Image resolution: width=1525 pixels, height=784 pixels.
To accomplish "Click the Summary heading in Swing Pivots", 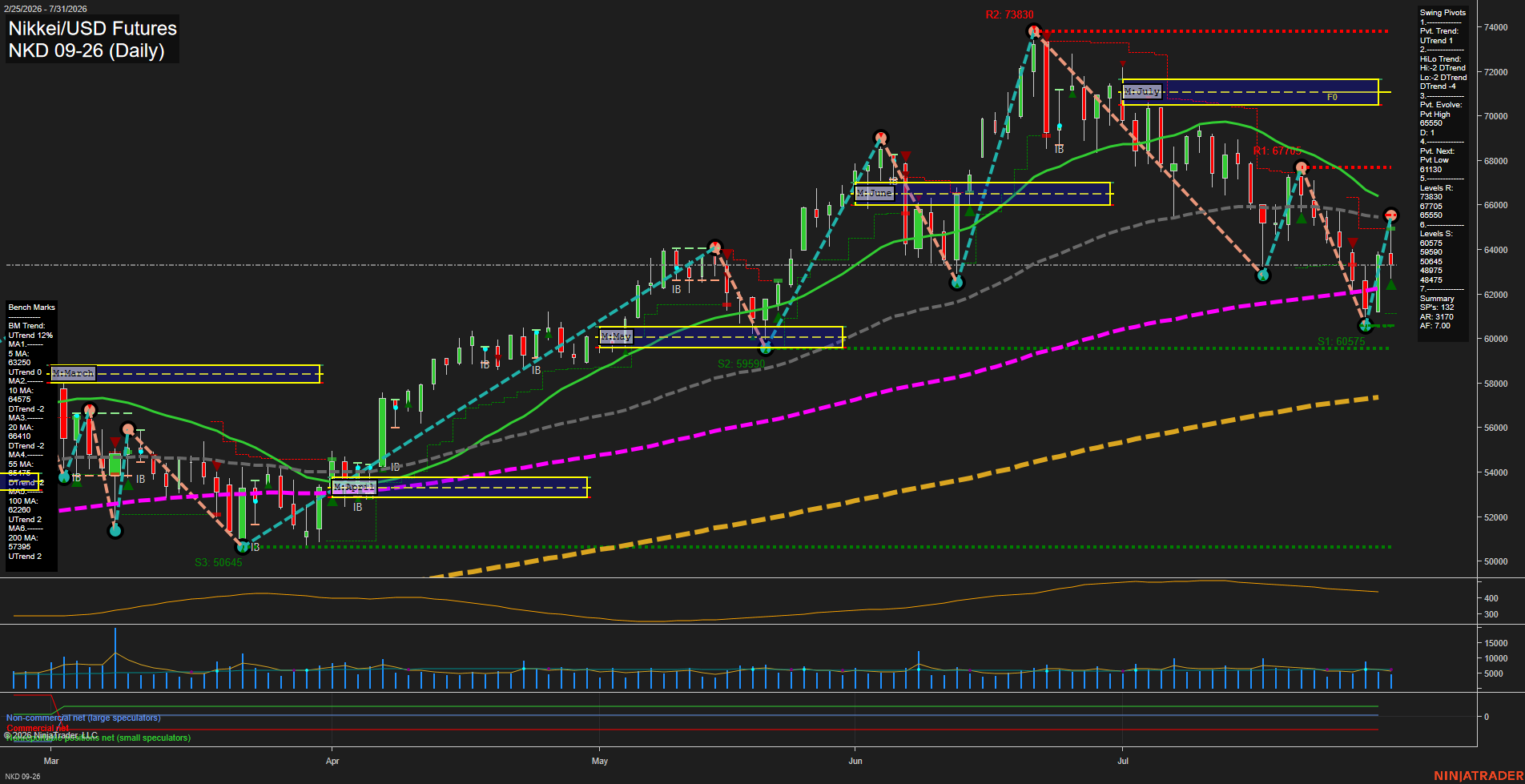I will pyautogui.click(x=1437, y=299).
